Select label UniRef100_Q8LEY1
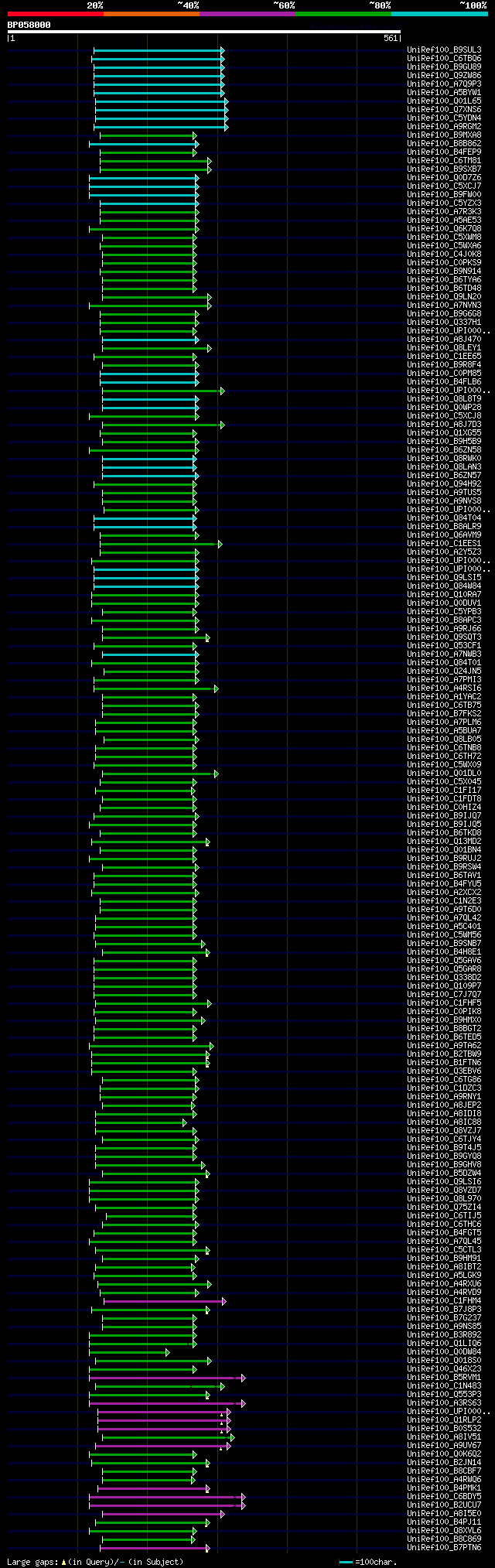 point(444,347)
